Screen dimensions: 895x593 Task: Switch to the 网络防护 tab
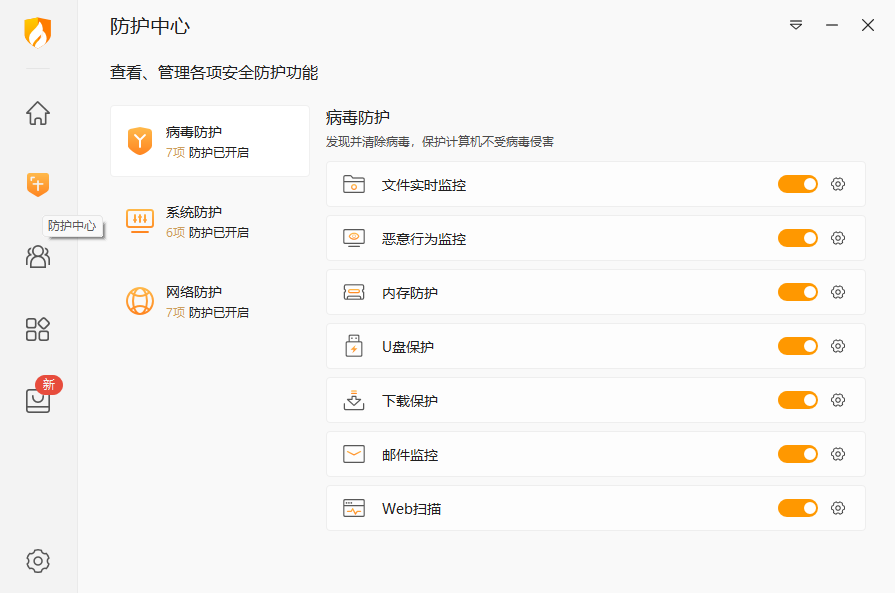click(208, 301)
